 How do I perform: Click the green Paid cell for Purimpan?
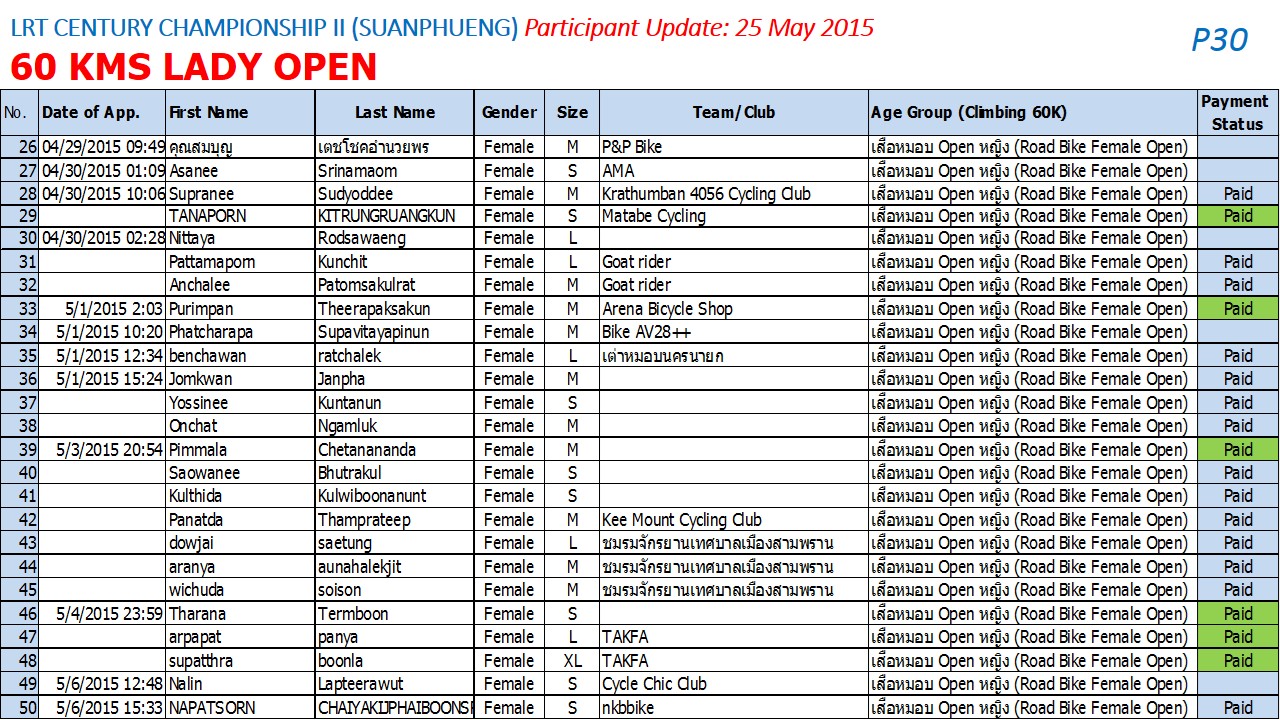point(1238,309)
